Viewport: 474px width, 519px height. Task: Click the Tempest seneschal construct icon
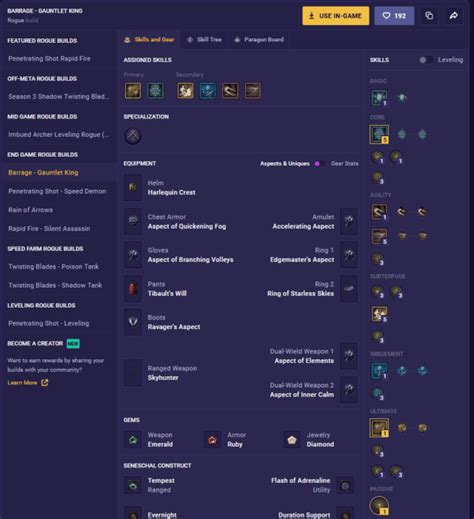[x=133, y=485]
